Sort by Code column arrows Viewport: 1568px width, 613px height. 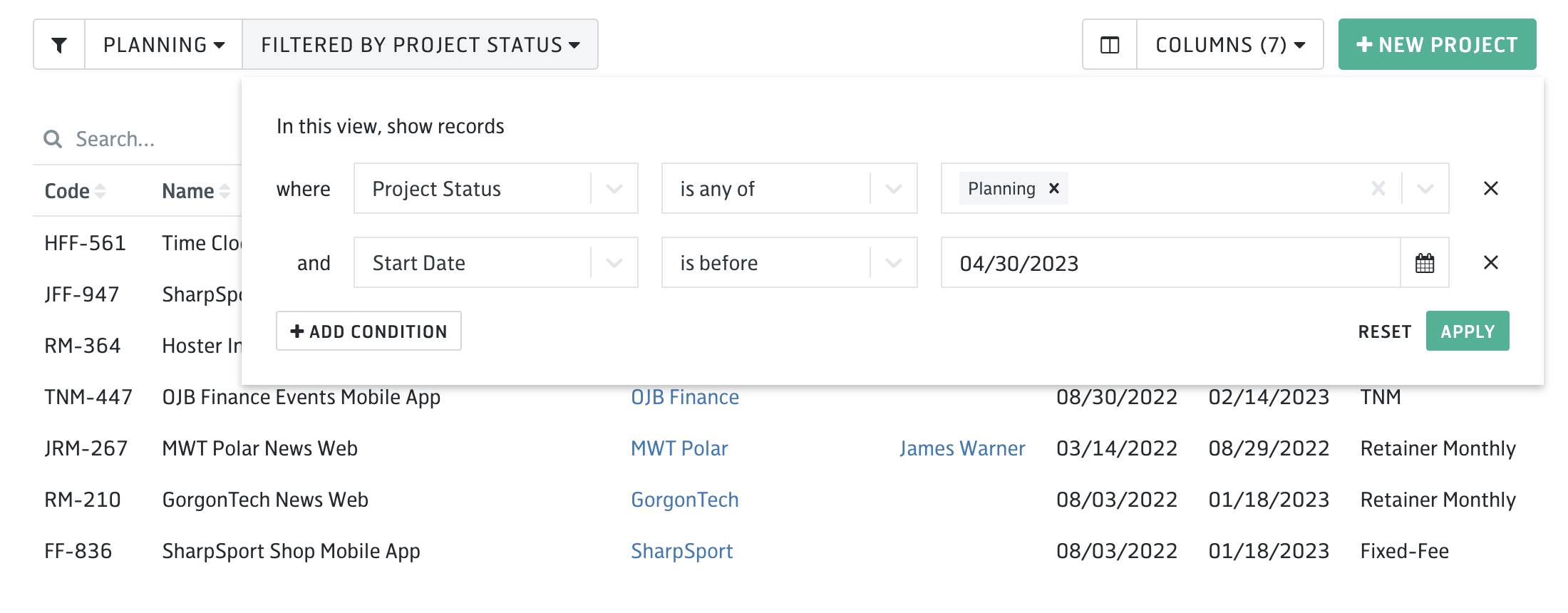point(100,191)
